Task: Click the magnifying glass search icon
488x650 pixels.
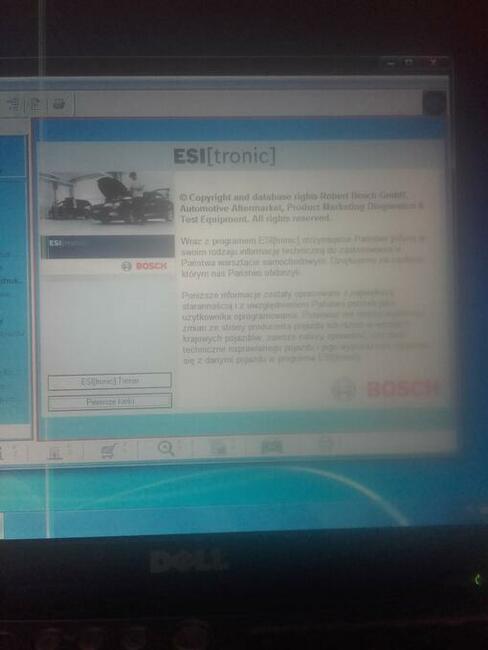Action: pos(166,449)
